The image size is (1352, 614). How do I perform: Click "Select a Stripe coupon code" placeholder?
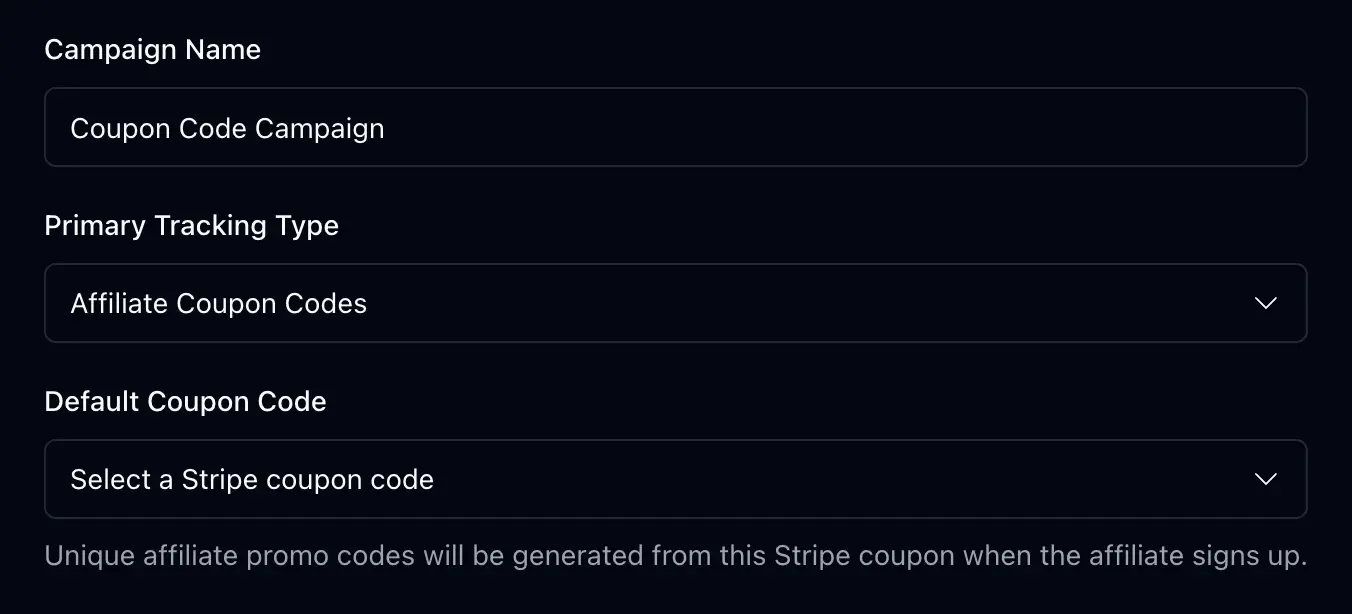pyautogui.click(x=251, y=480)
